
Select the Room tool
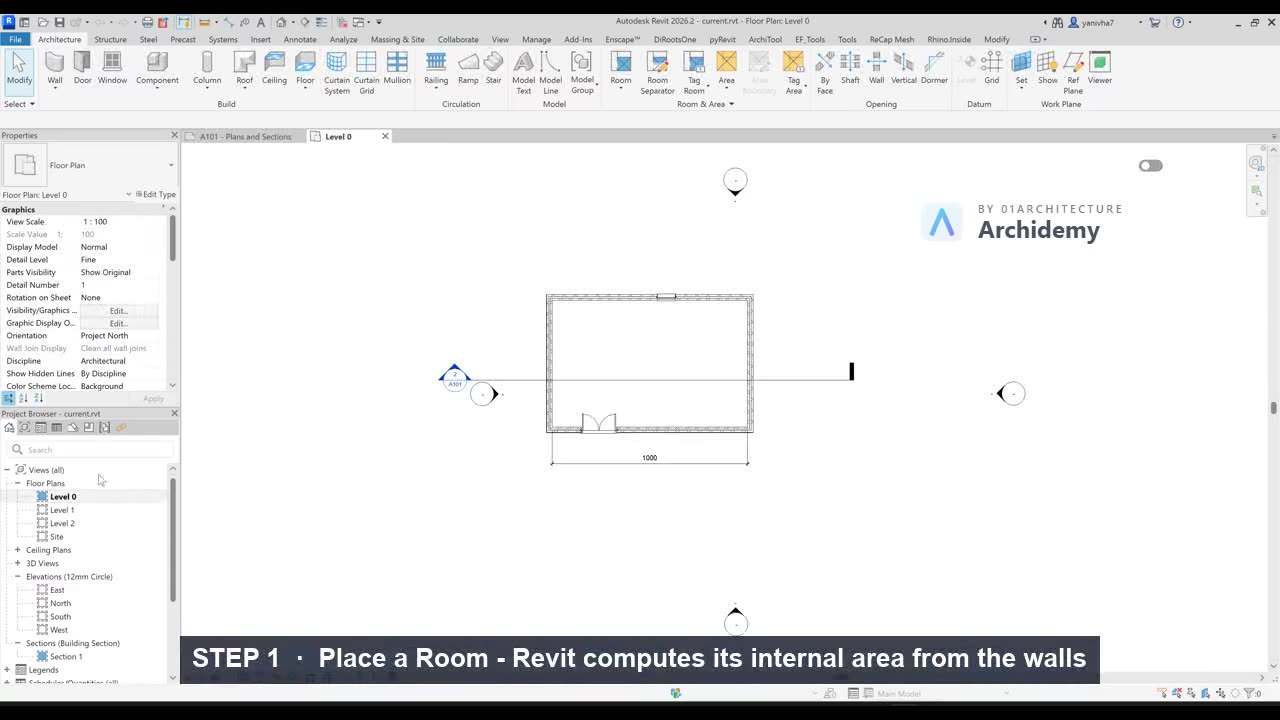click(621, 68)
